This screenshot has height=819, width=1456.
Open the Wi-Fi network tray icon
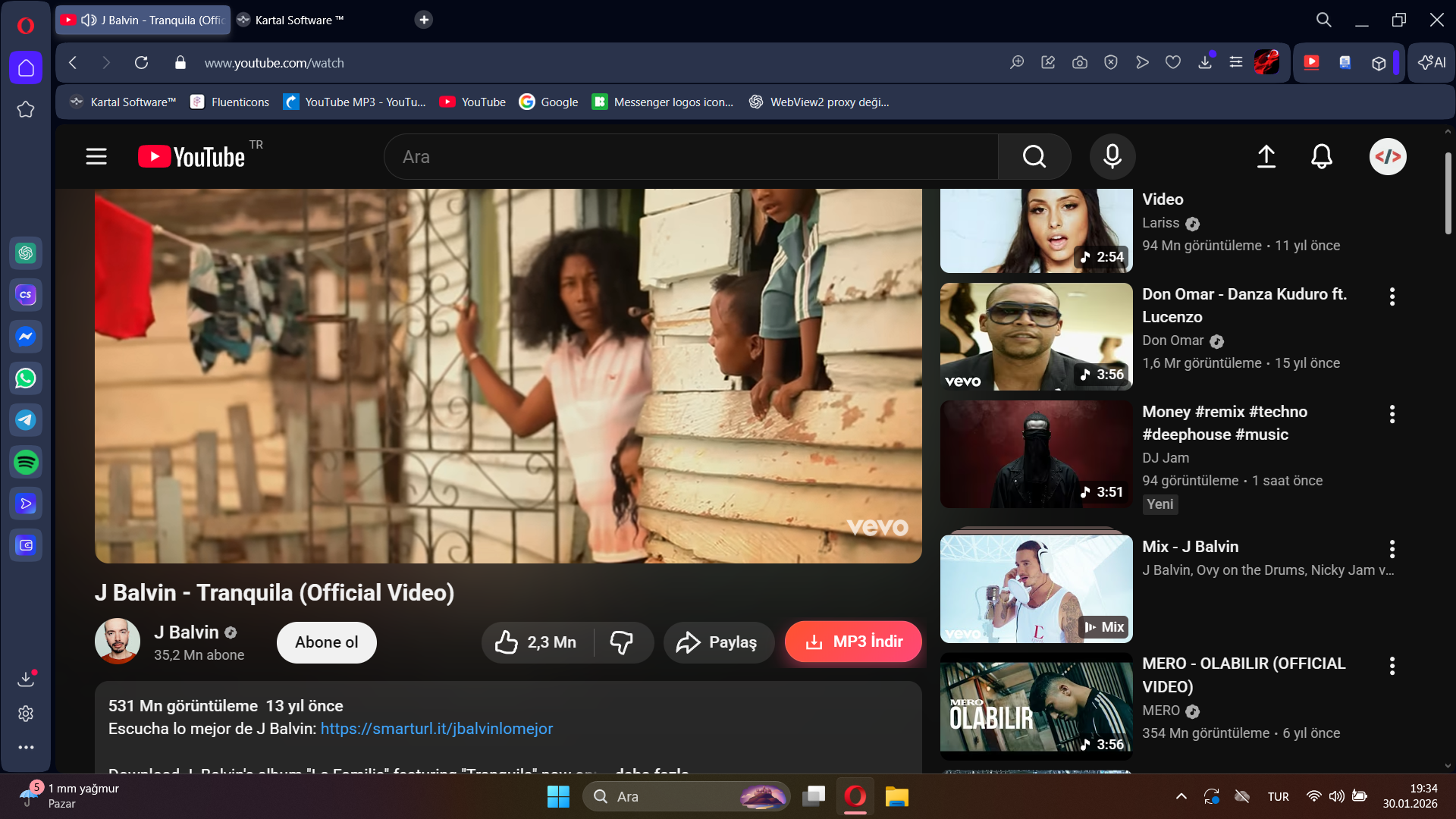click(1313, 796)
